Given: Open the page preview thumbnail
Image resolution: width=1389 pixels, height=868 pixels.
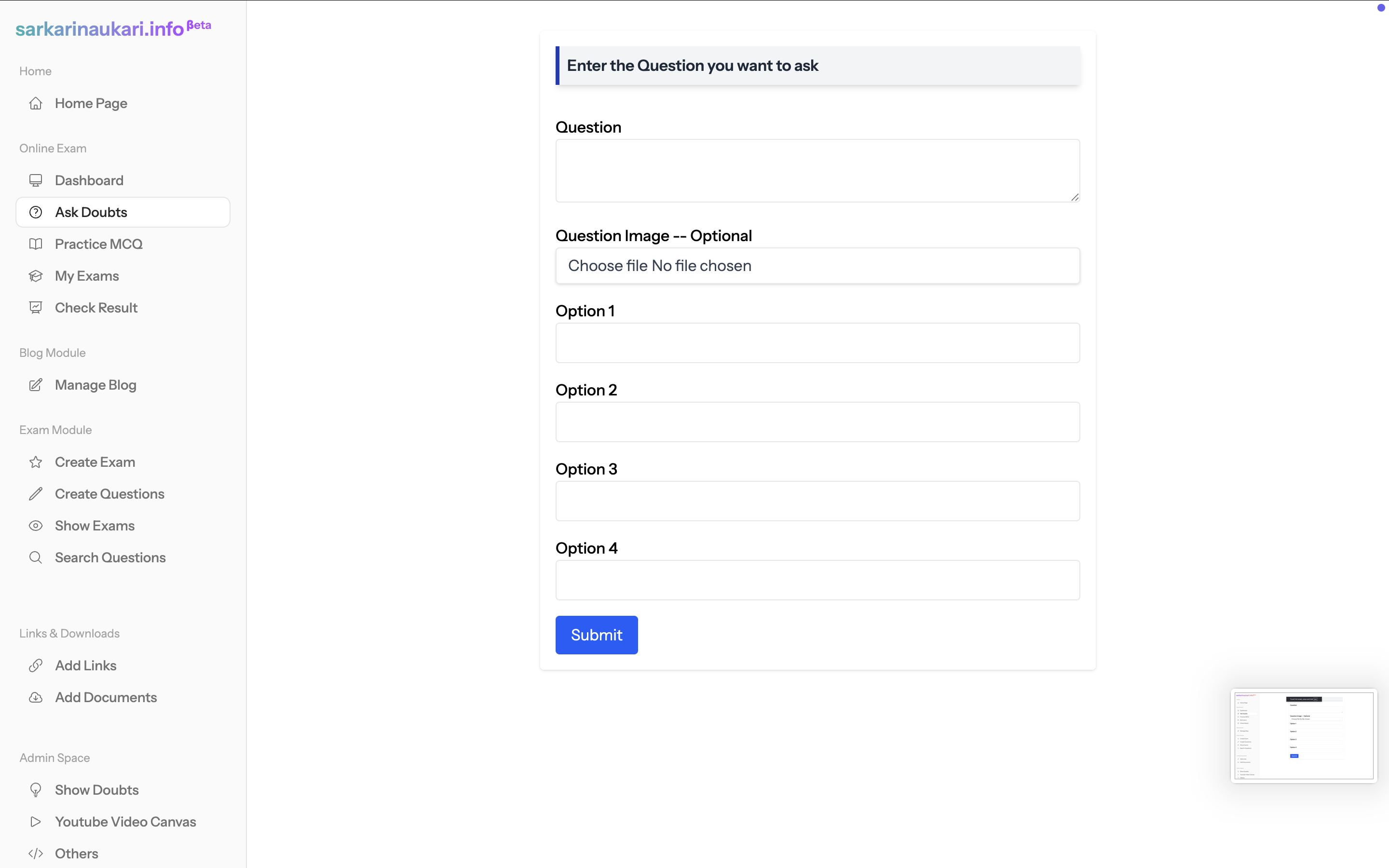Looking at the screenshot, I should (1304, 735).
